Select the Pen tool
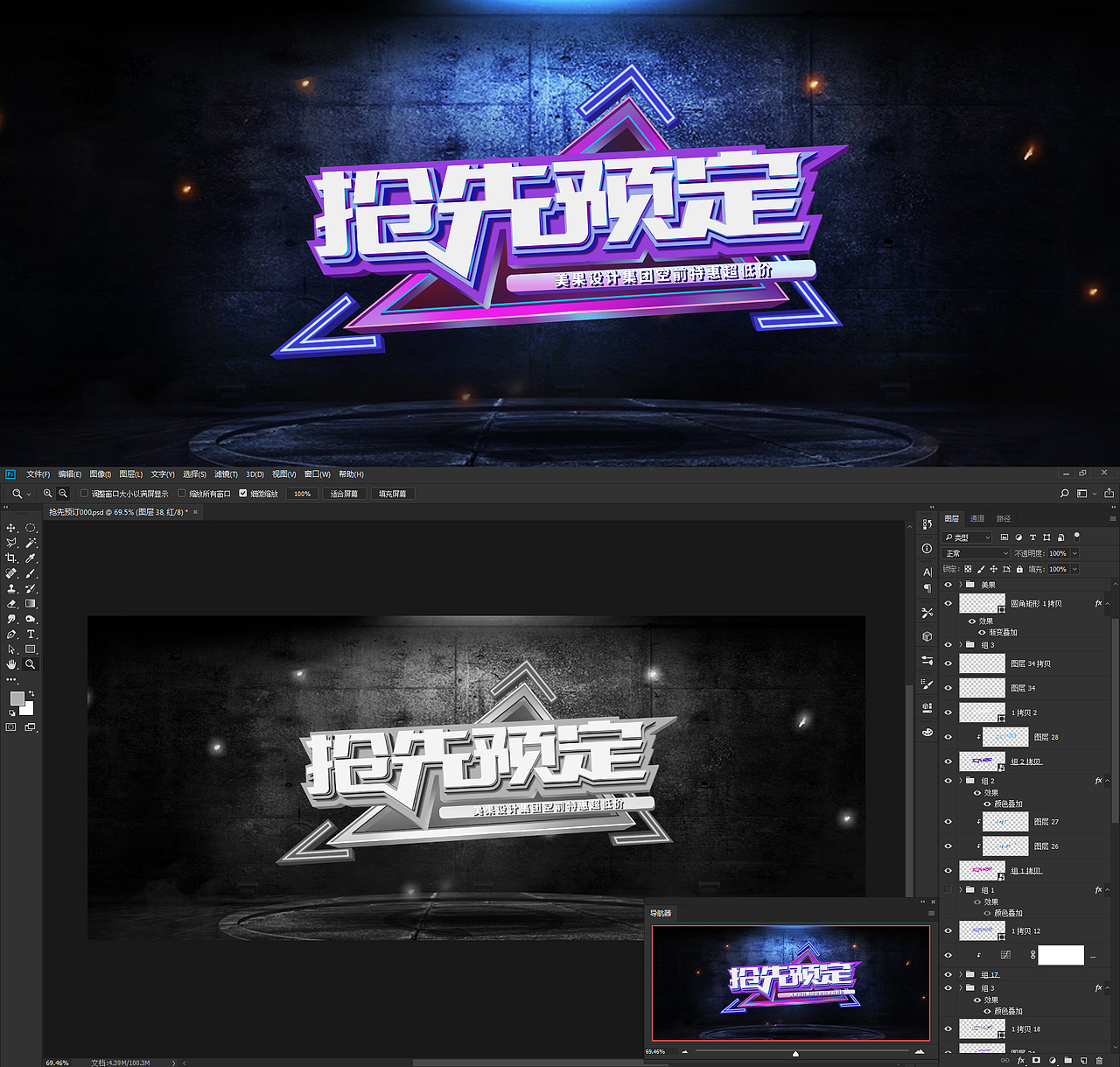Screen dimensions: 1120x1067 11,634
